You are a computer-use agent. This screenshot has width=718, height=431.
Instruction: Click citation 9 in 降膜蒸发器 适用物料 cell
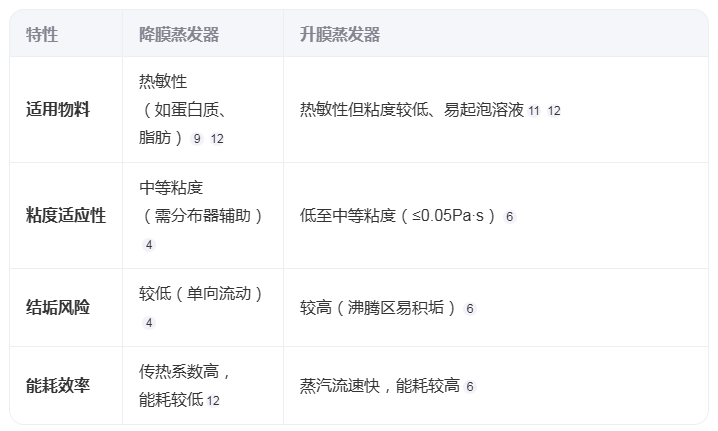click(x=197, y=139)
